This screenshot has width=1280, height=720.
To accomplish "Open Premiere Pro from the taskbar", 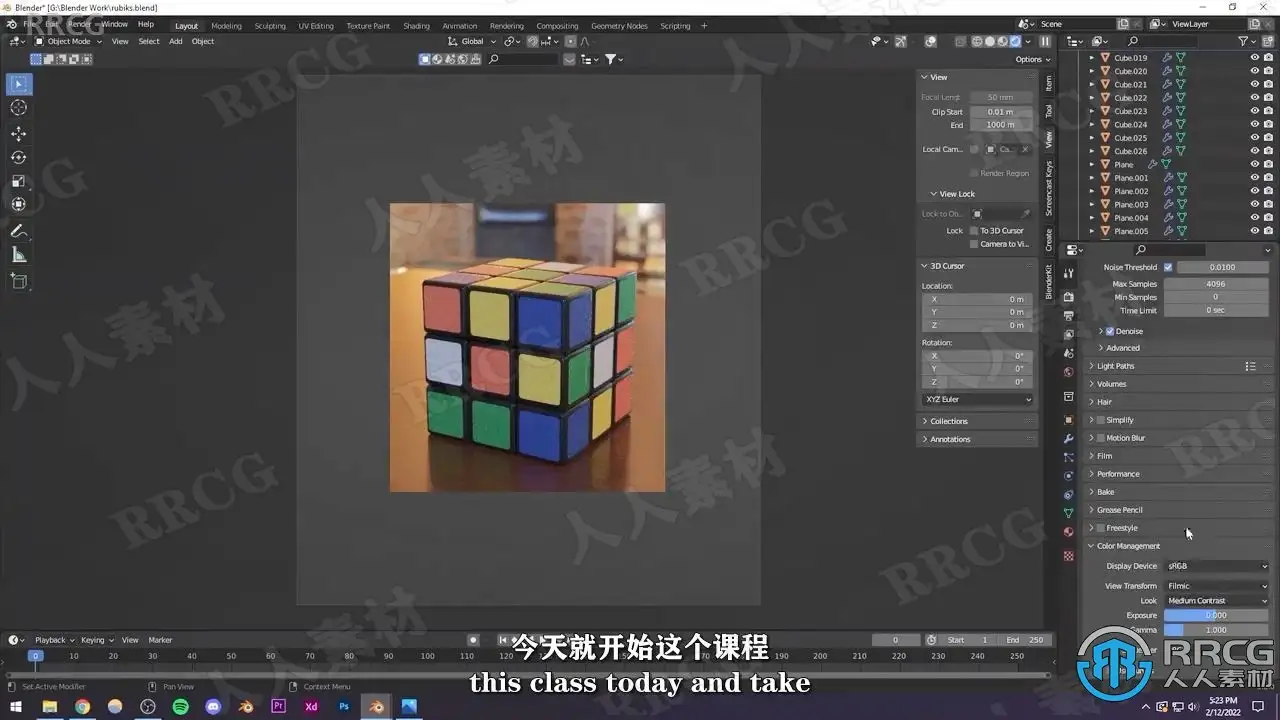I will coord(279,706).
